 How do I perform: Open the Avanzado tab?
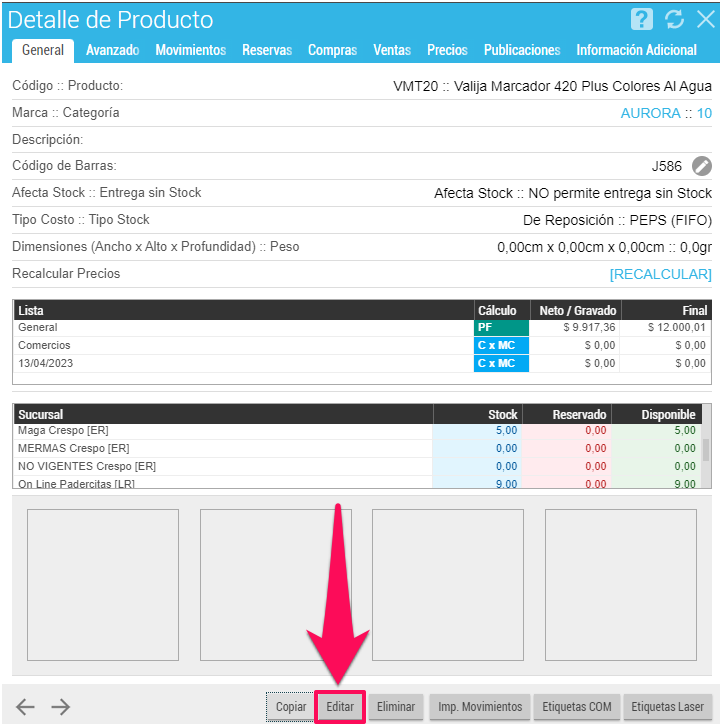[112, 50]
